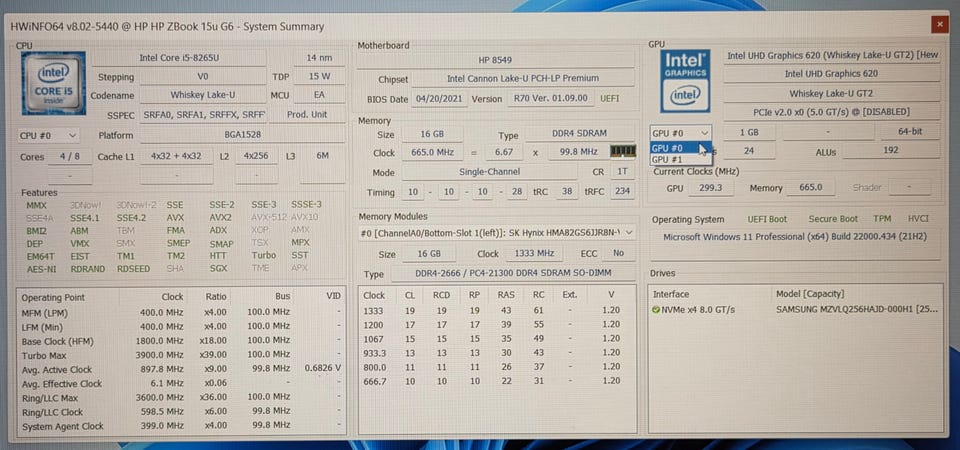Click the Chipset field Intel Cannon Lake-U PCH-LP Premium

pyautogui.click(x=522, y=78)
